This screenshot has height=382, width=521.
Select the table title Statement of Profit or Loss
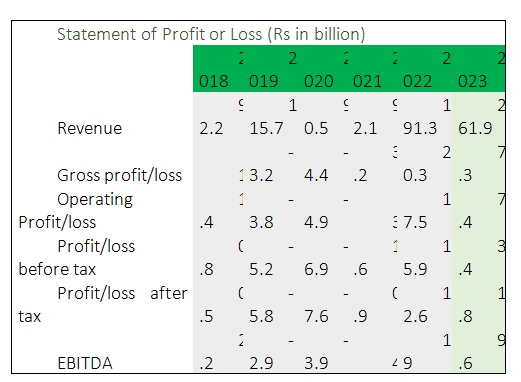pos(211,34)
